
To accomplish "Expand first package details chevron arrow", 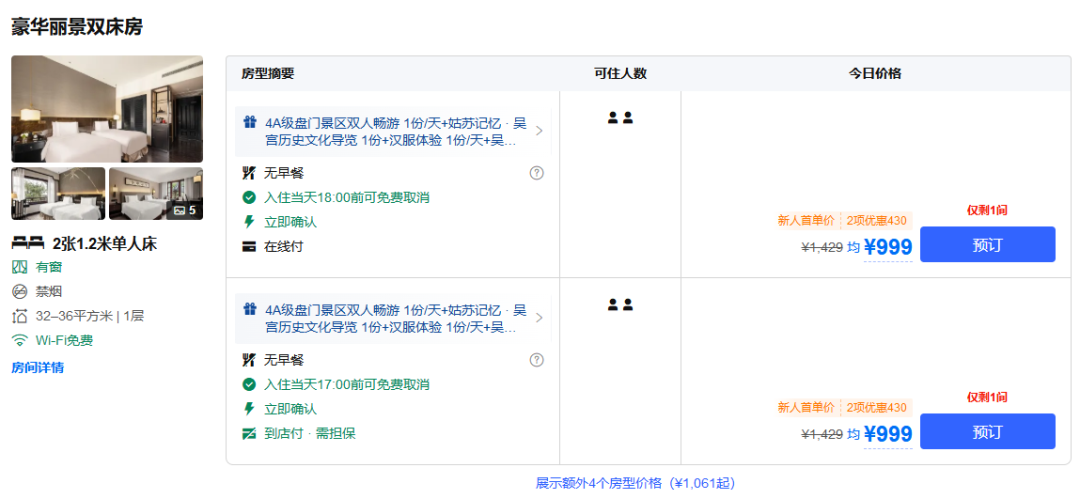I will pos(539,131).
